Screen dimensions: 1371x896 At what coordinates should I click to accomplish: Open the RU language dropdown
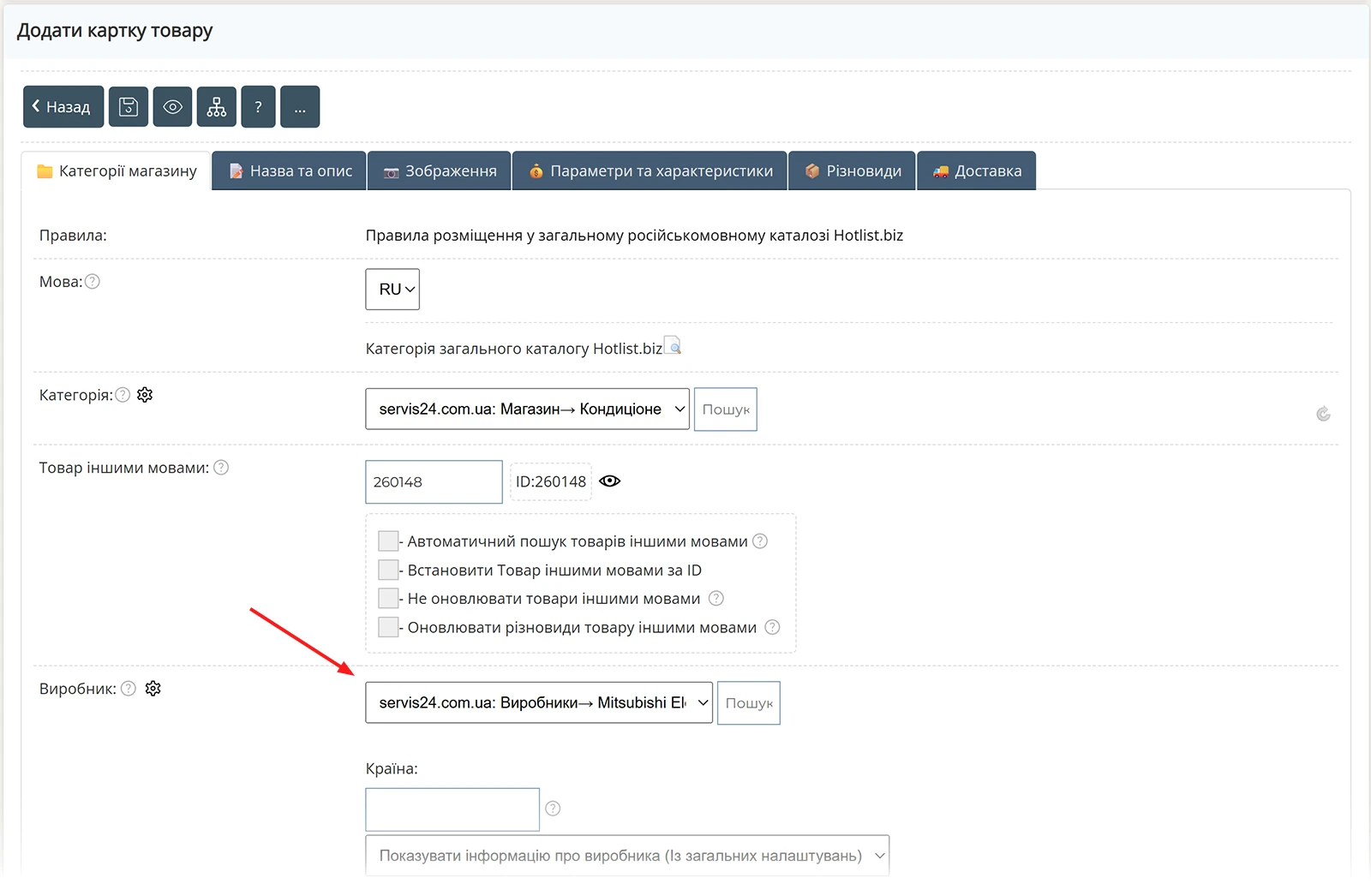point(392,290)
